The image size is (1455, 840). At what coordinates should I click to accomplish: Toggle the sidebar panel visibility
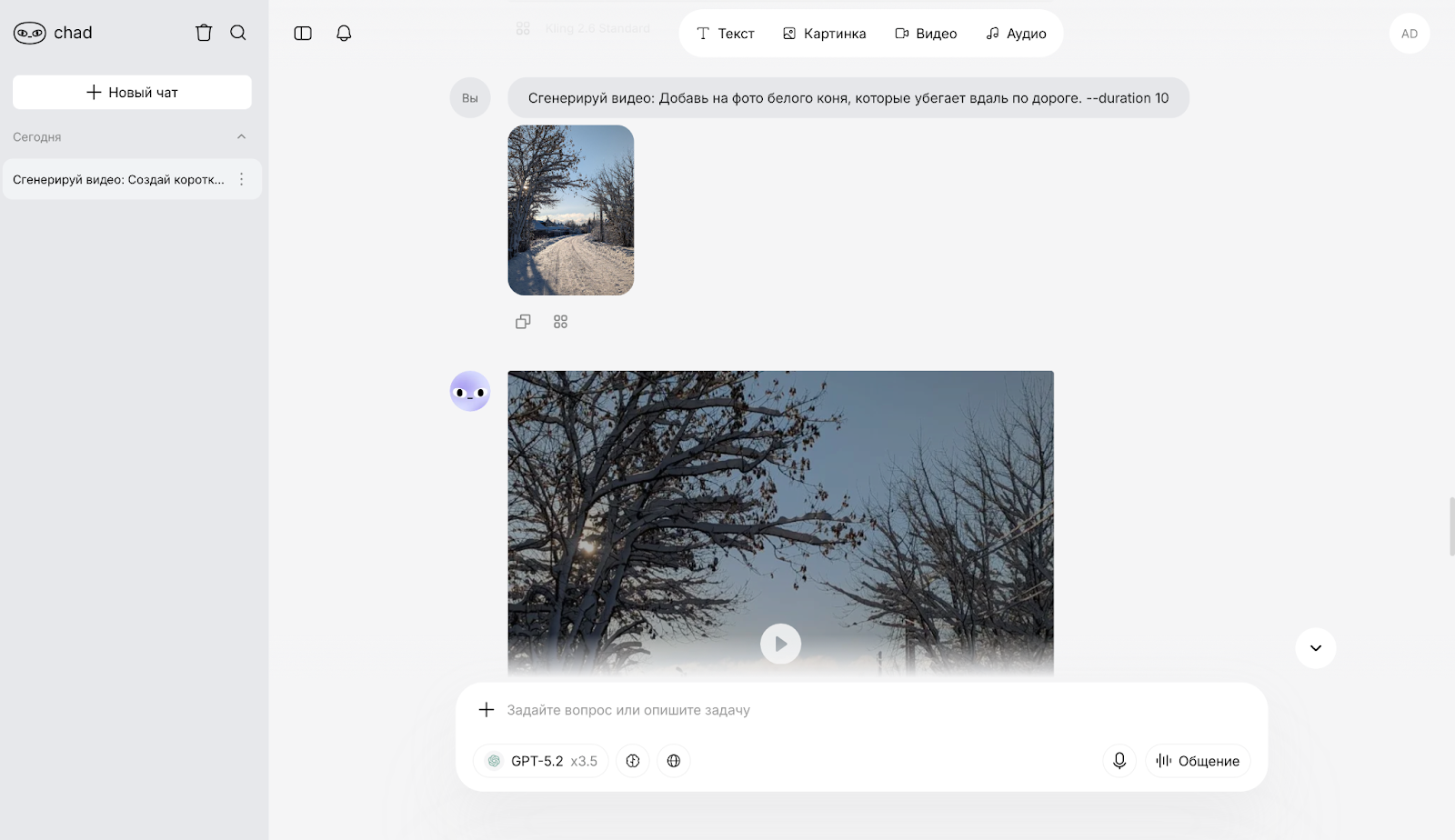[x=303, y=34]
